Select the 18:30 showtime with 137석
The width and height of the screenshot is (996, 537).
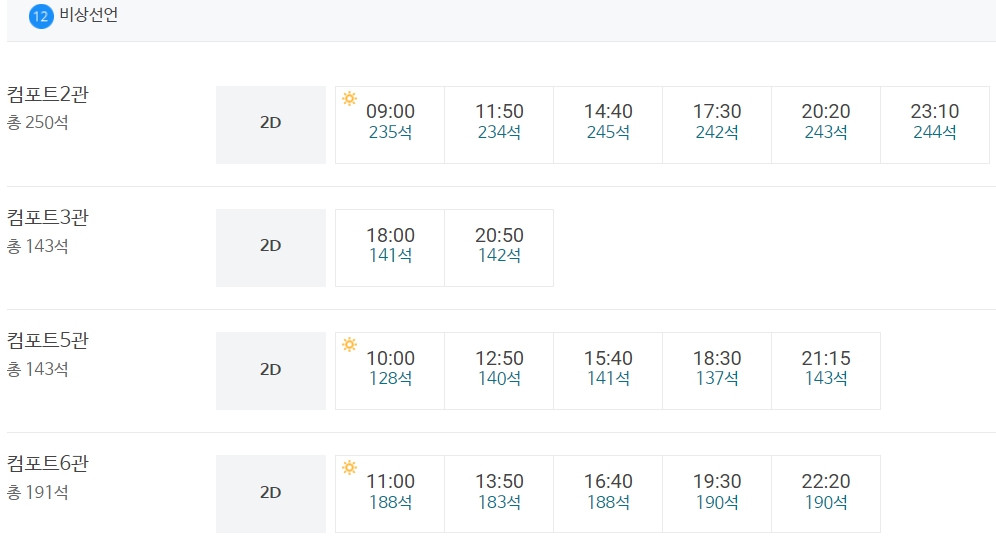pos(717,371)
